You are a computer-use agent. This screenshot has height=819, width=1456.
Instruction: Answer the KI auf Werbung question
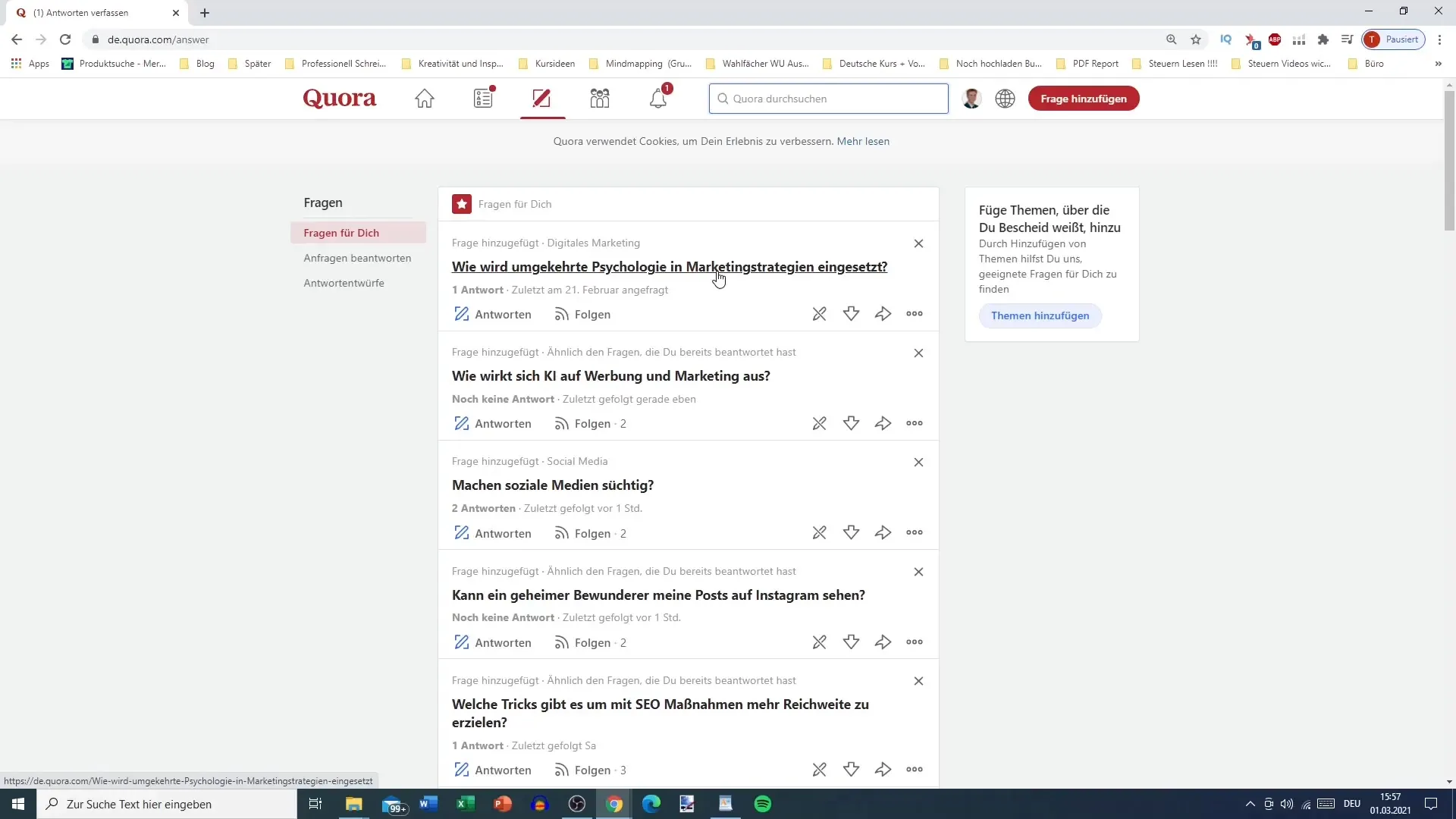point(492,423)
